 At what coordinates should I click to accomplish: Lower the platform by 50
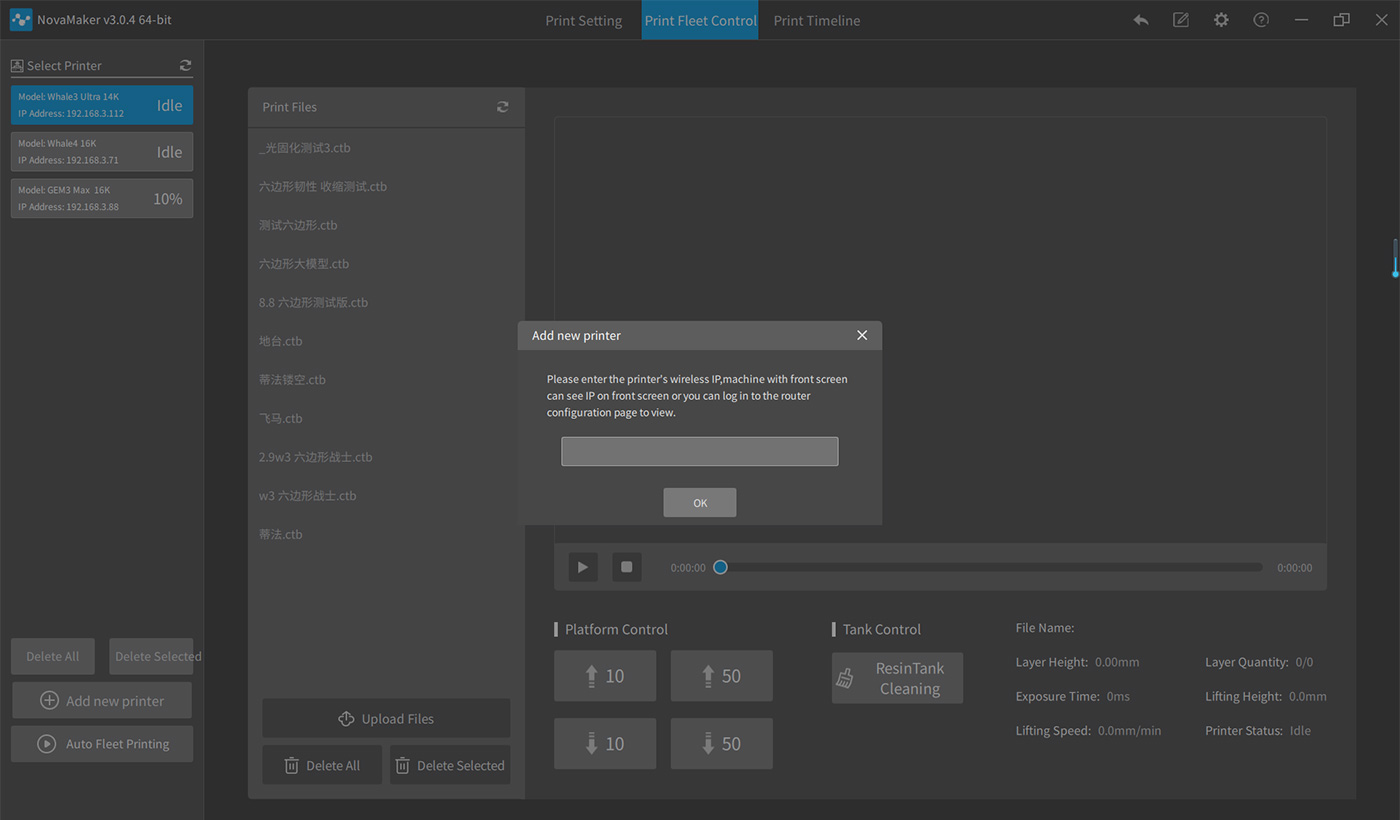click(721, 744)
